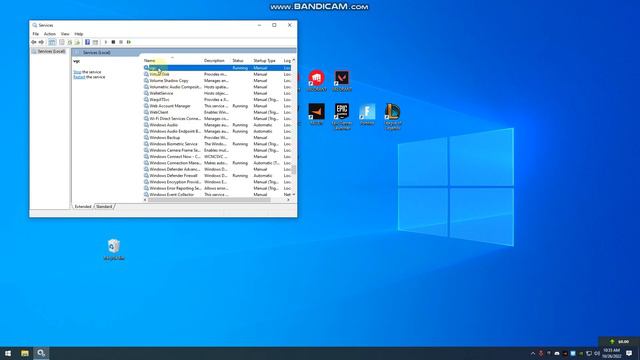Image resolution: width=640 pixels, height=360 pixels.
Task: Toggle Show/Hide Action Pane toolbar icon
Action: [x=95, y=42]
